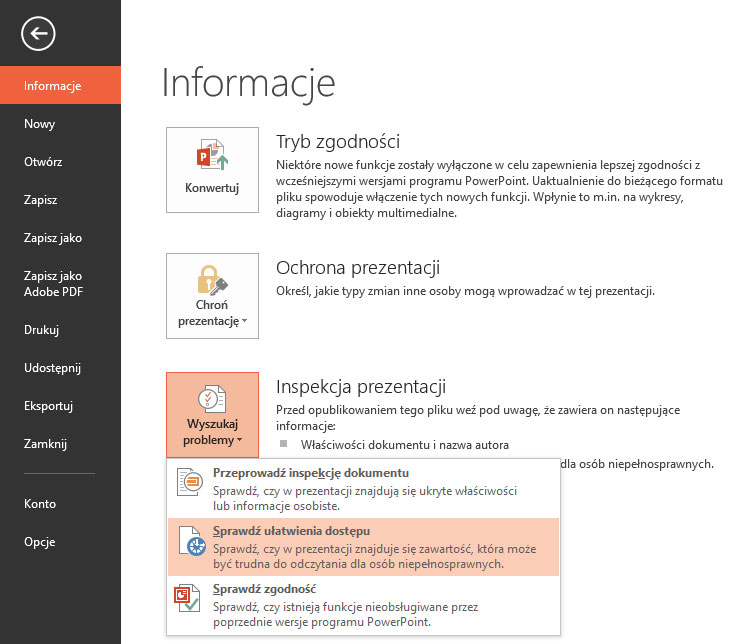Open Eksportuj in the sidebar
The width and height of the screenshot is (736, 644).
48,406
